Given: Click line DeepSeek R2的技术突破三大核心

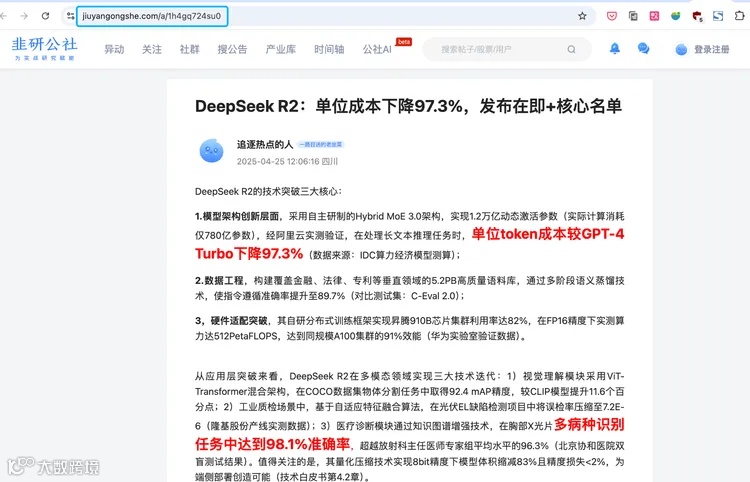Looking at the screenshot, I should tap(268, 191).
